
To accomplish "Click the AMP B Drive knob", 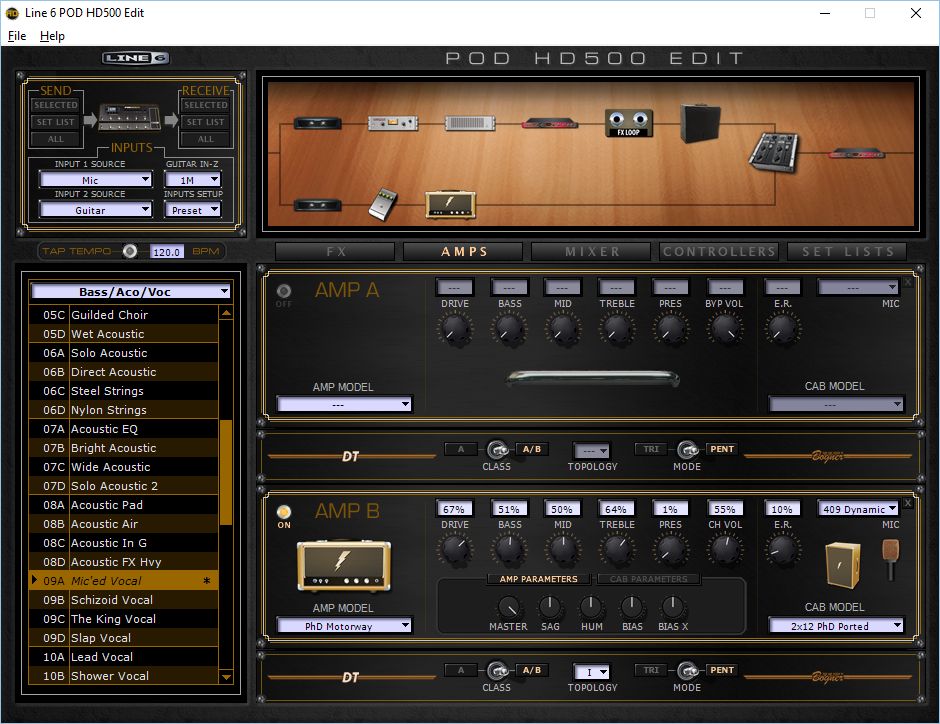I will pos(455,550).
